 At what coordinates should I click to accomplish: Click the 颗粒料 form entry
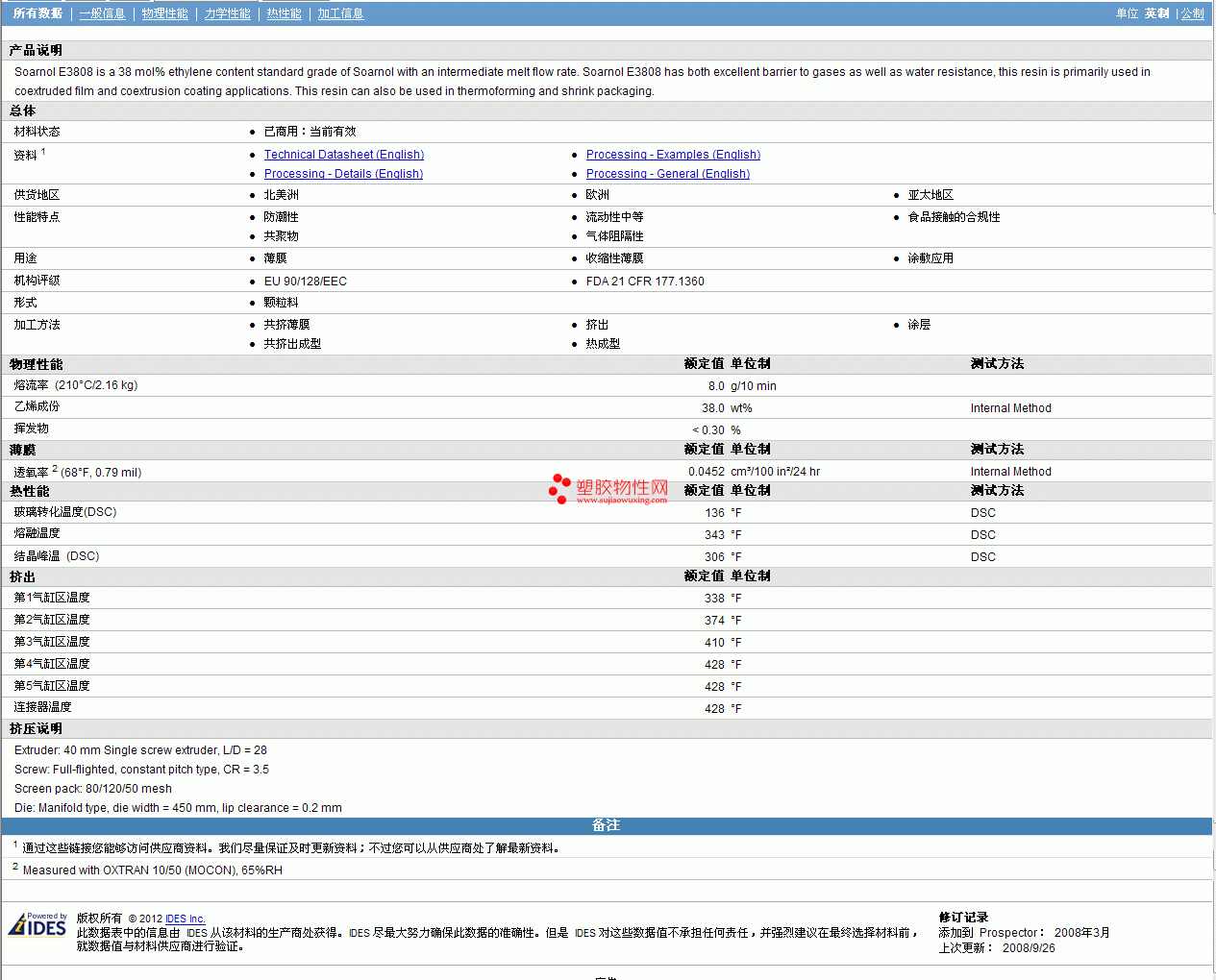tap(281, 303)
